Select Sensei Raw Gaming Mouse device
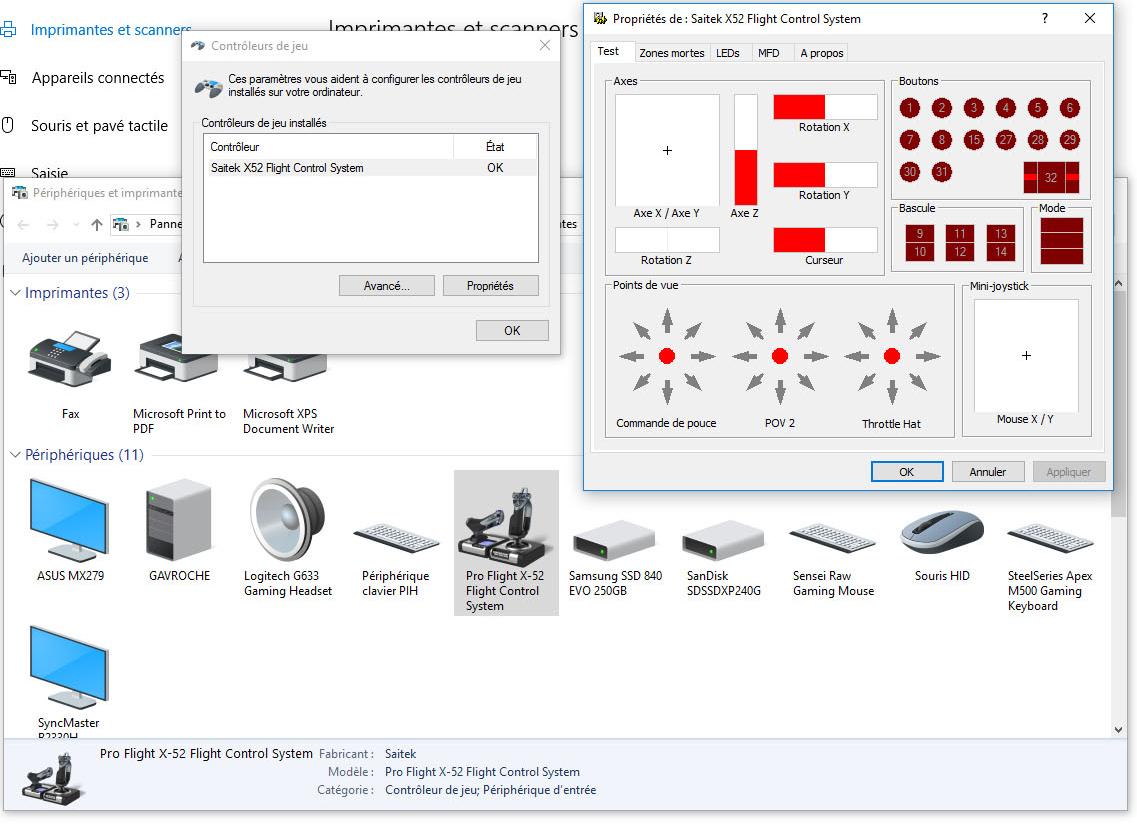Viewport: 1137px width, 826px height. point(833,559)
